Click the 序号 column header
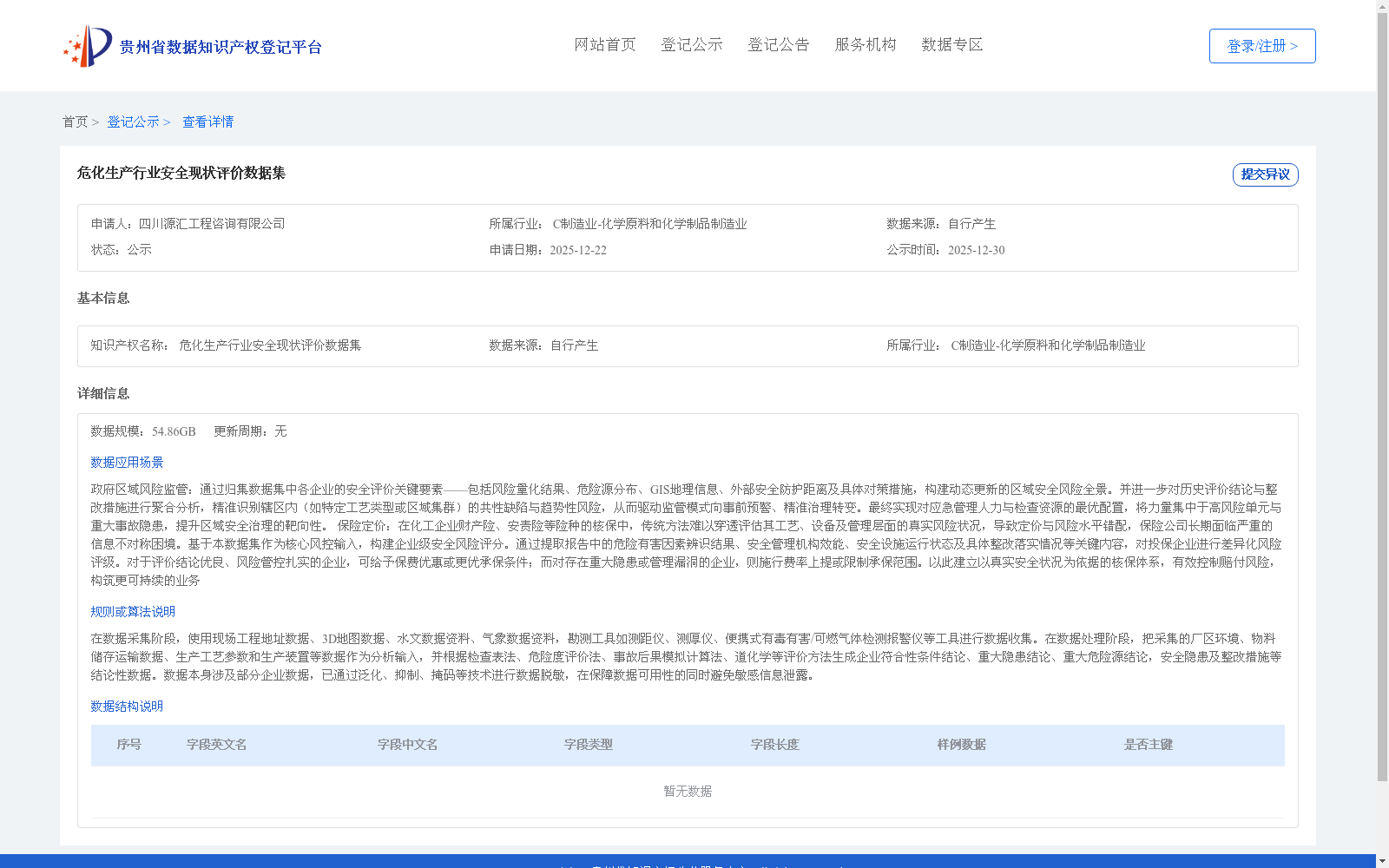 tap(128, 745)
